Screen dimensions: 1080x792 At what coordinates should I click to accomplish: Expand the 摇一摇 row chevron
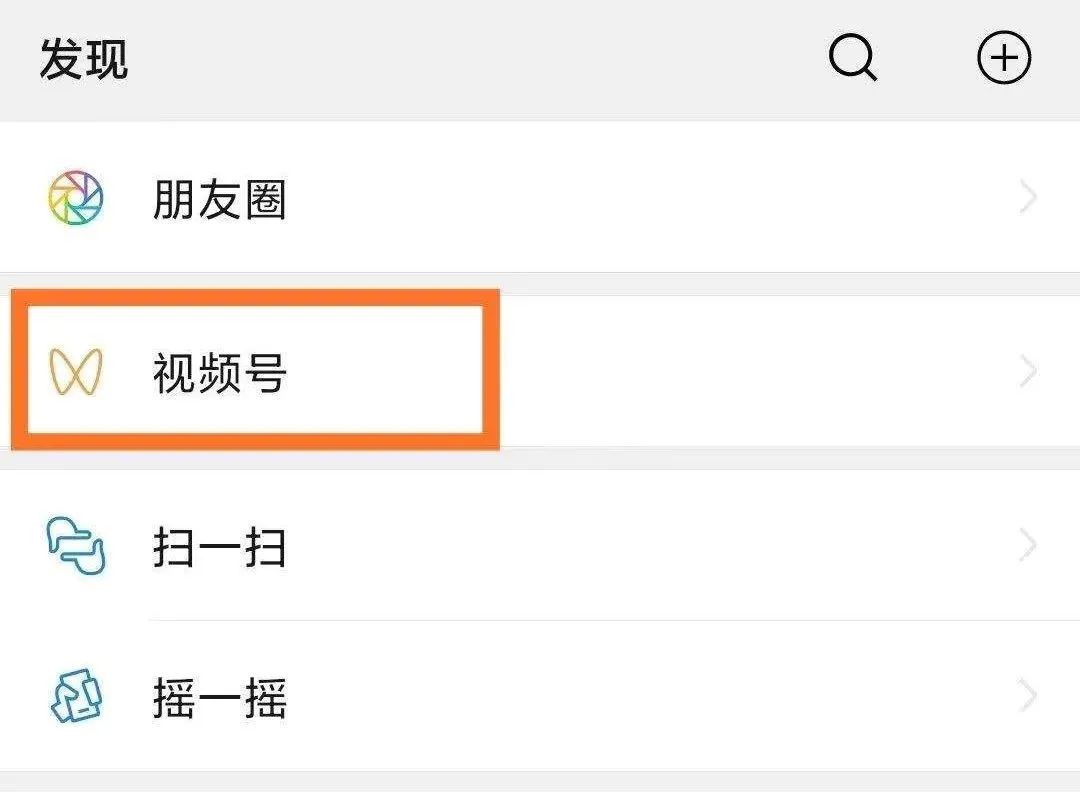click(1027, 693)
